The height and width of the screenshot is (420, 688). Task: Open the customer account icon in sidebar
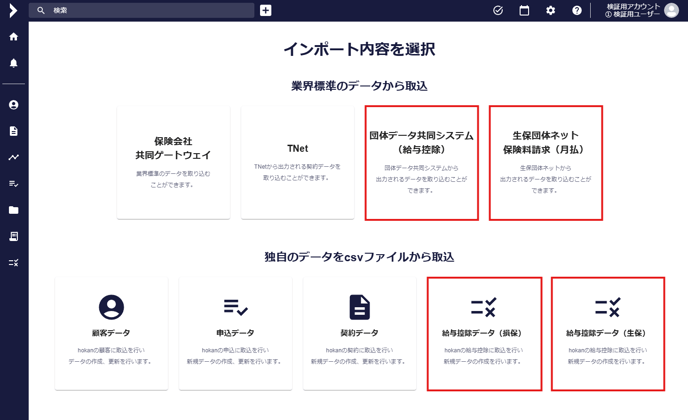pos(14,105)
